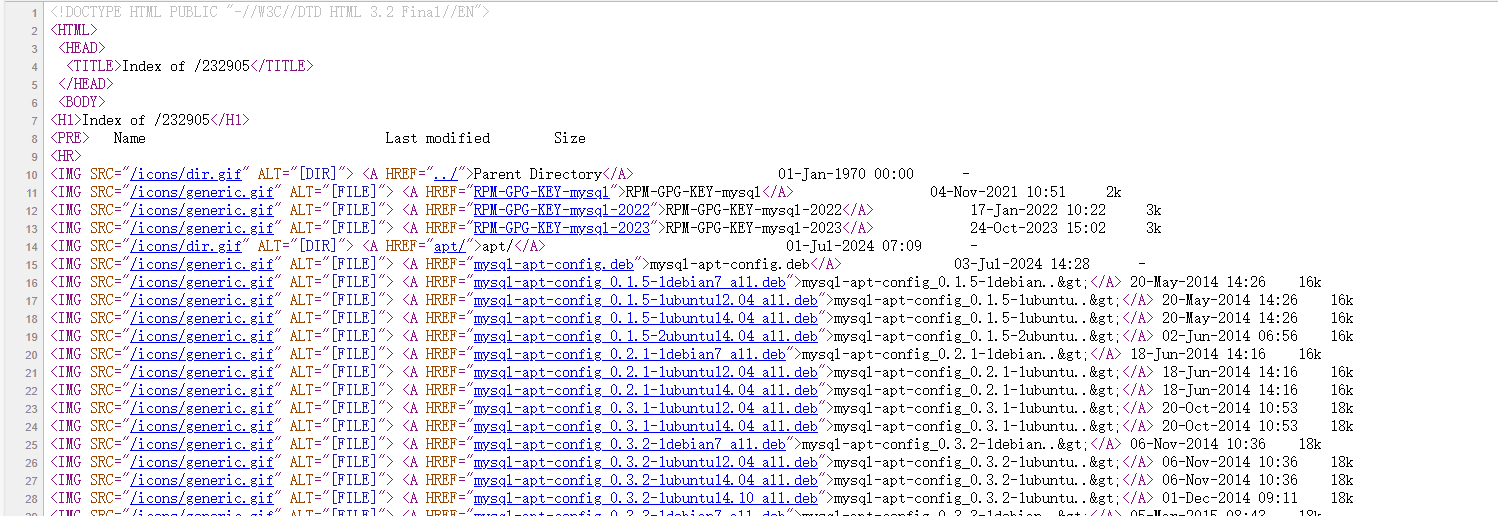Click the DOCTYPE declaration on line 1
Image resolution: width=1498 pixels, height=516 pixels.
pos(270,12)
